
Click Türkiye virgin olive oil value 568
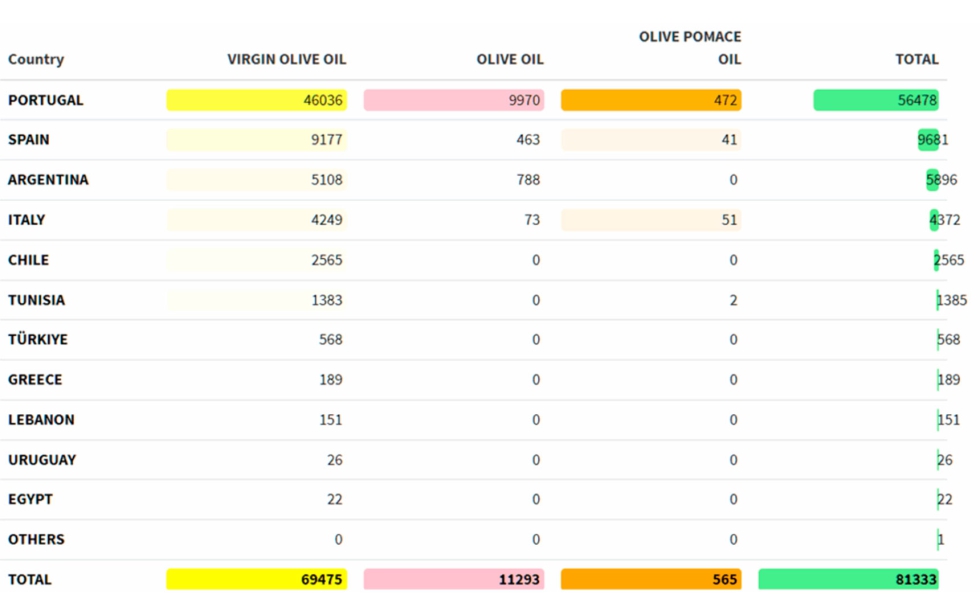[x=331, y=339]
